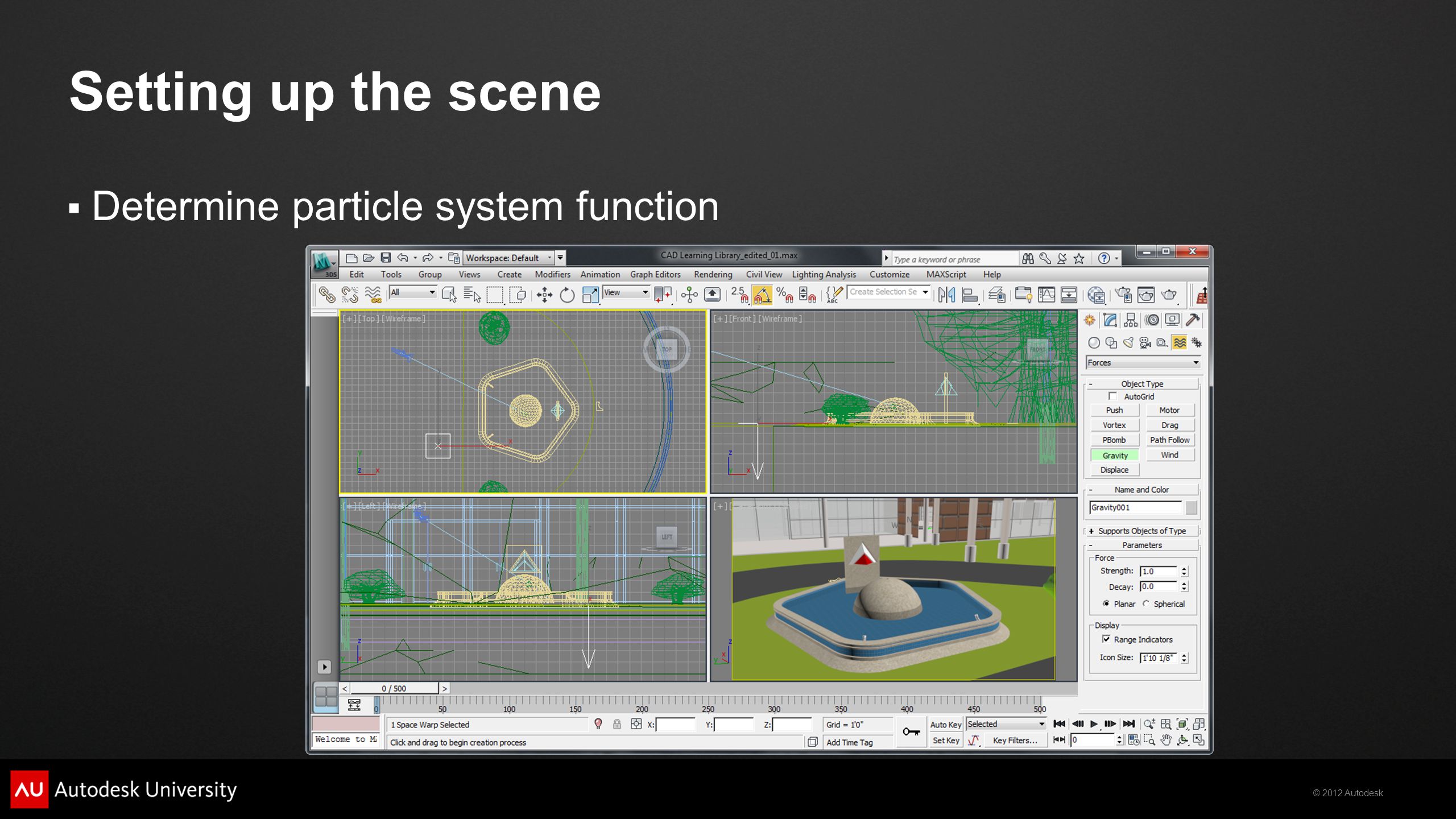Open the Selected key filter dropdown

pyautogui.click(x=1006, y=724)
